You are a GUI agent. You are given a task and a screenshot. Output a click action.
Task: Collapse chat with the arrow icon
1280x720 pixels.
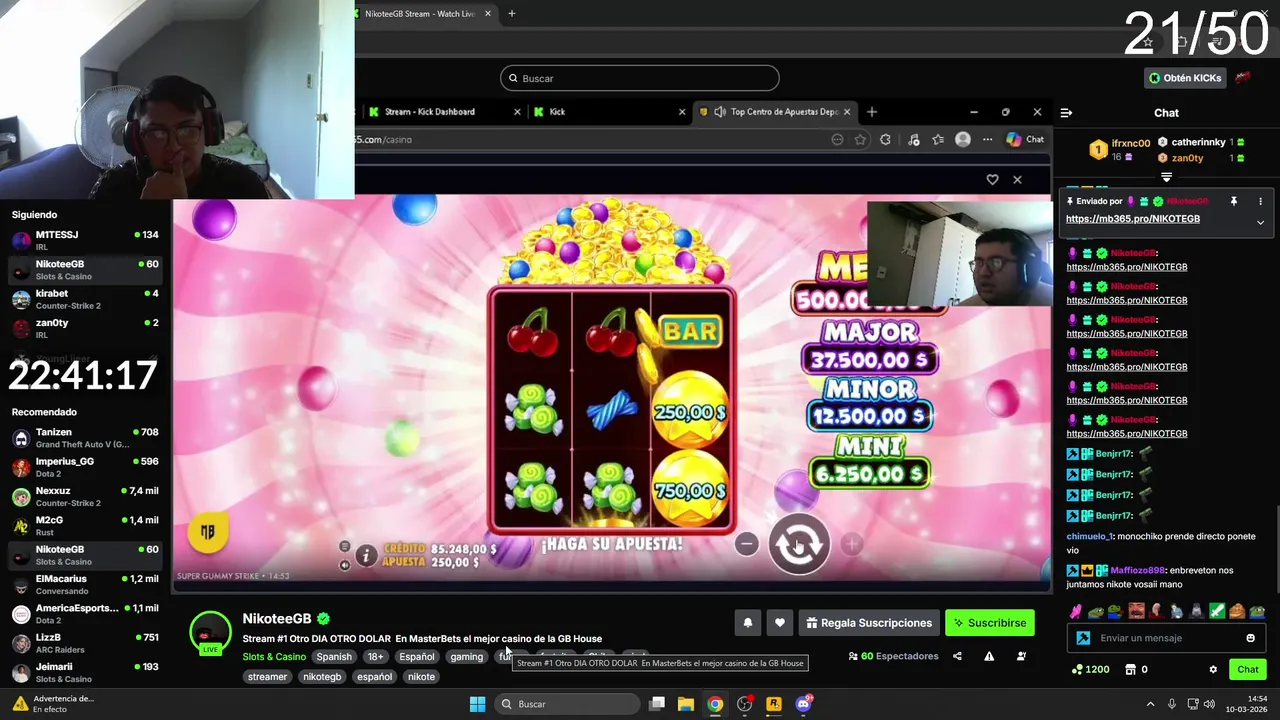pos(1066,113)
